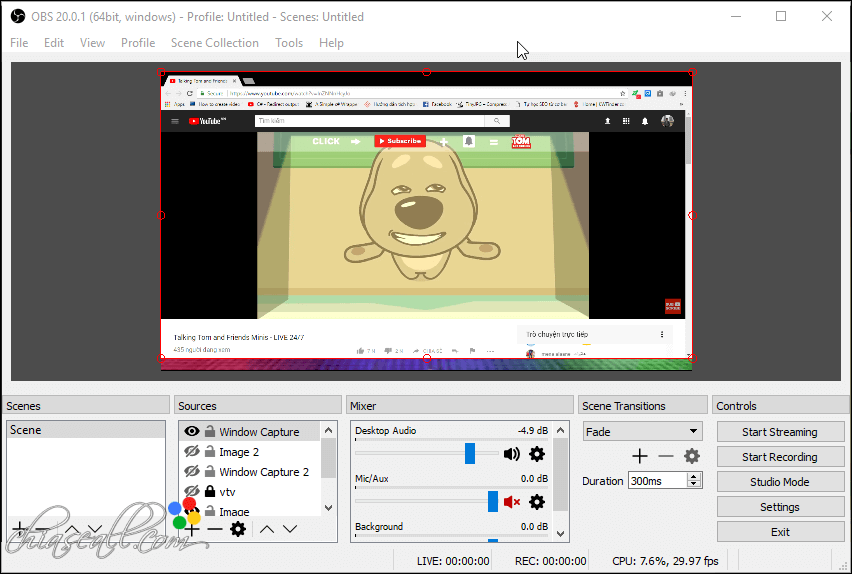This screenshot has height=574, width=852.
Task: Show the vtv source via its eye icon
Action: (191, 491)
